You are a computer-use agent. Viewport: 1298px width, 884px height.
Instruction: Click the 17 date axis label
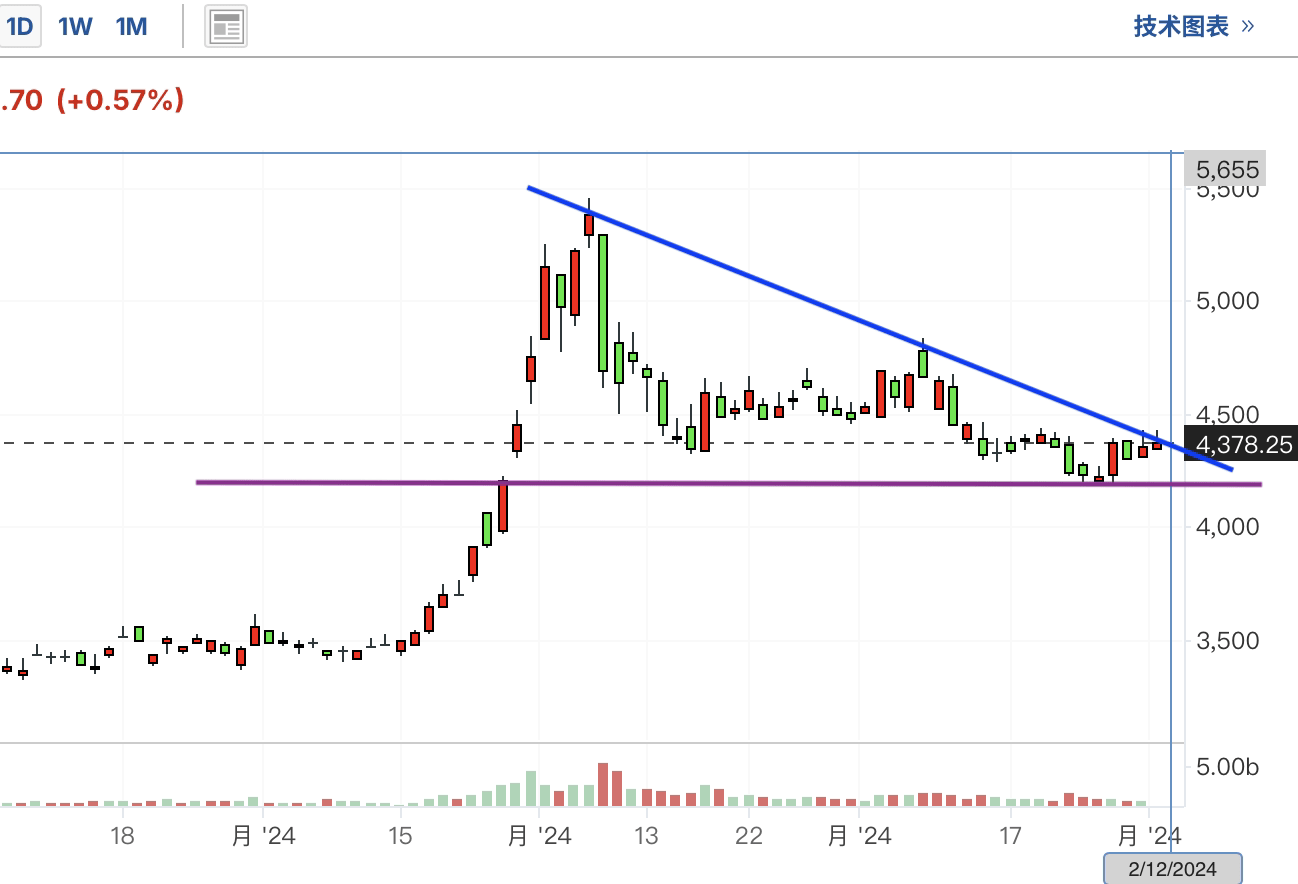pyautogui.click(x=1010, y=835)
